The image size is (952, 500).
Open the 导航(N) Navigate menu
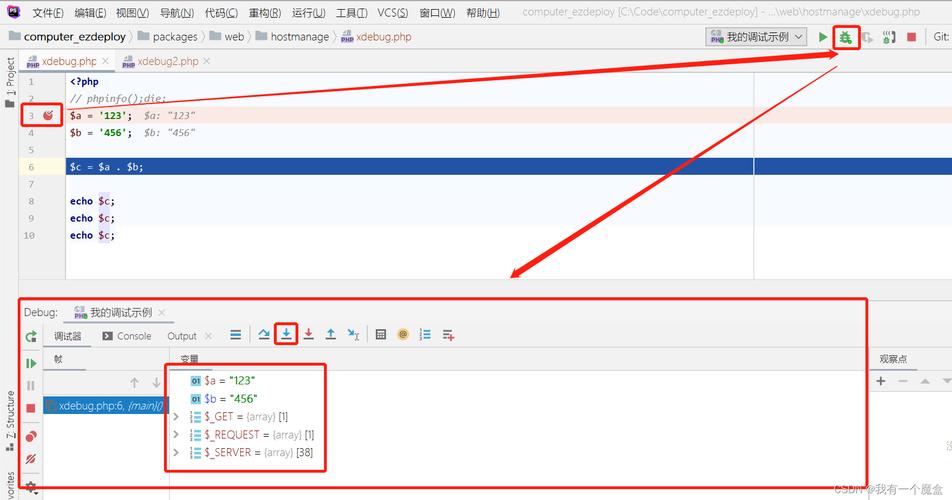point(177,13)
